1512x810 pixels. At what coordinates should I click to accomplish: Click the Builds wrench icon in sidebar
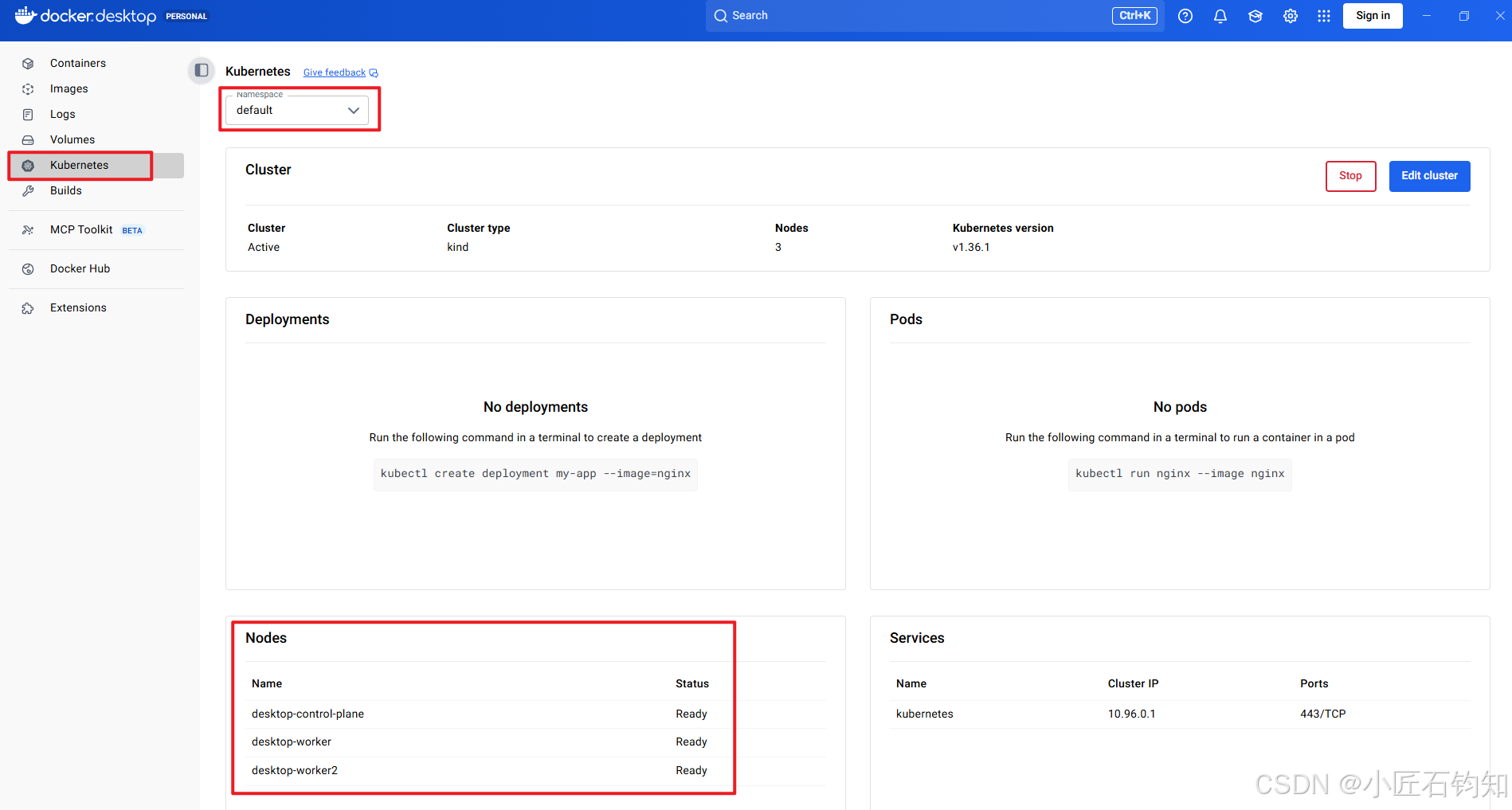tap(28, 191)
